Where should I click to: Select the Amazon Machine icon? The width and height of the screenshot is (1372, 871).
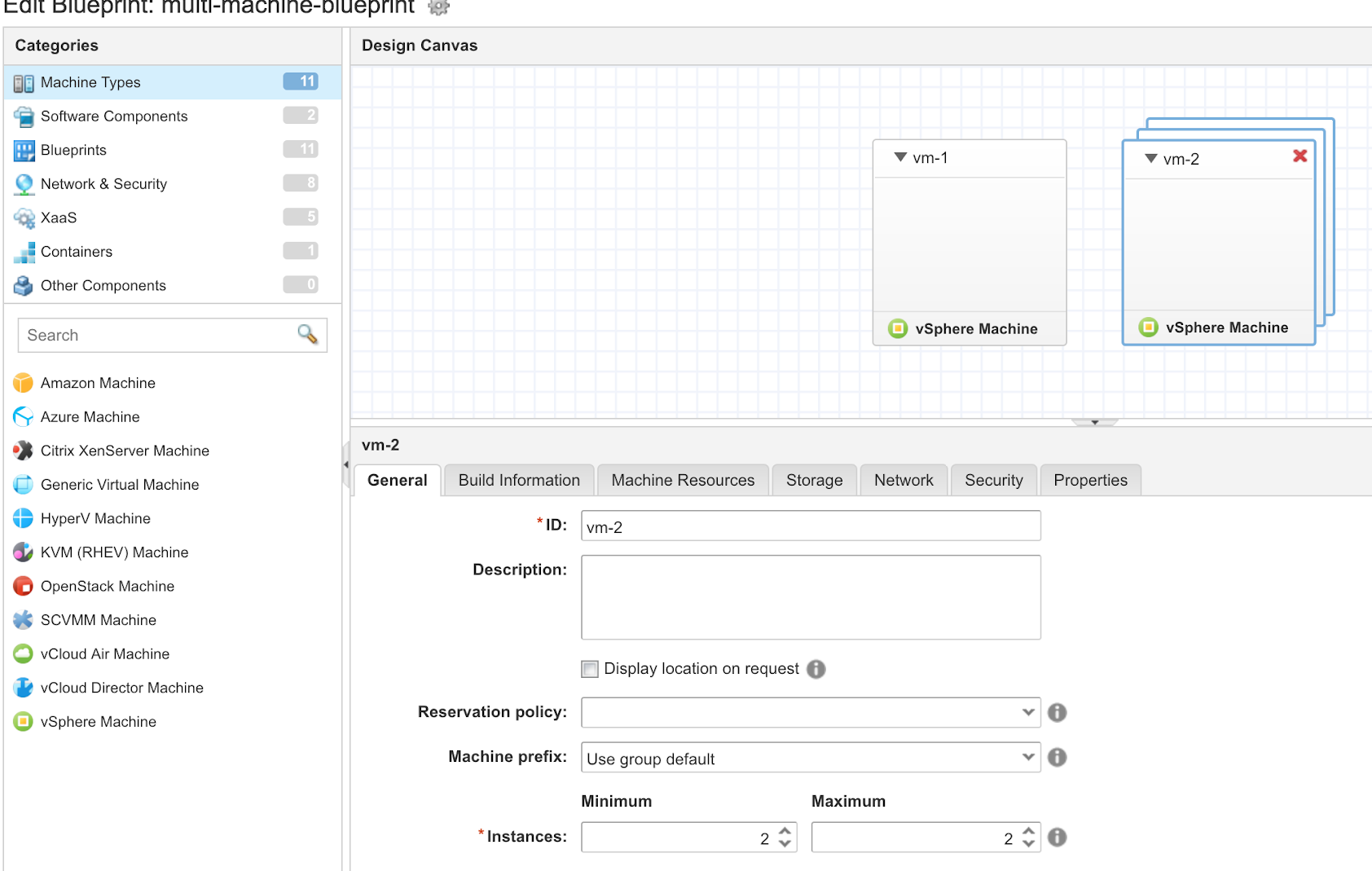(x=23, y=382)
